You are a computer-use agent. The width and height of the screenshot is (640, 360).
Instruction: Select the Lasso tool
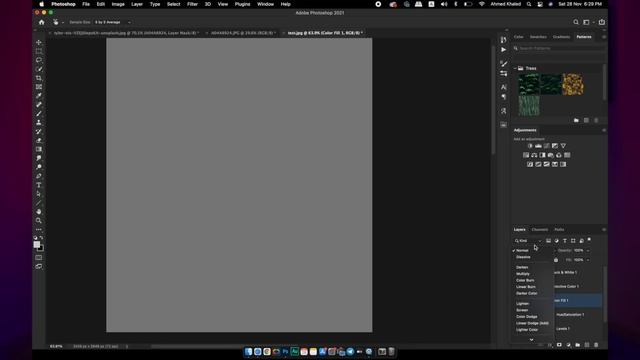(x=39, y=60)
